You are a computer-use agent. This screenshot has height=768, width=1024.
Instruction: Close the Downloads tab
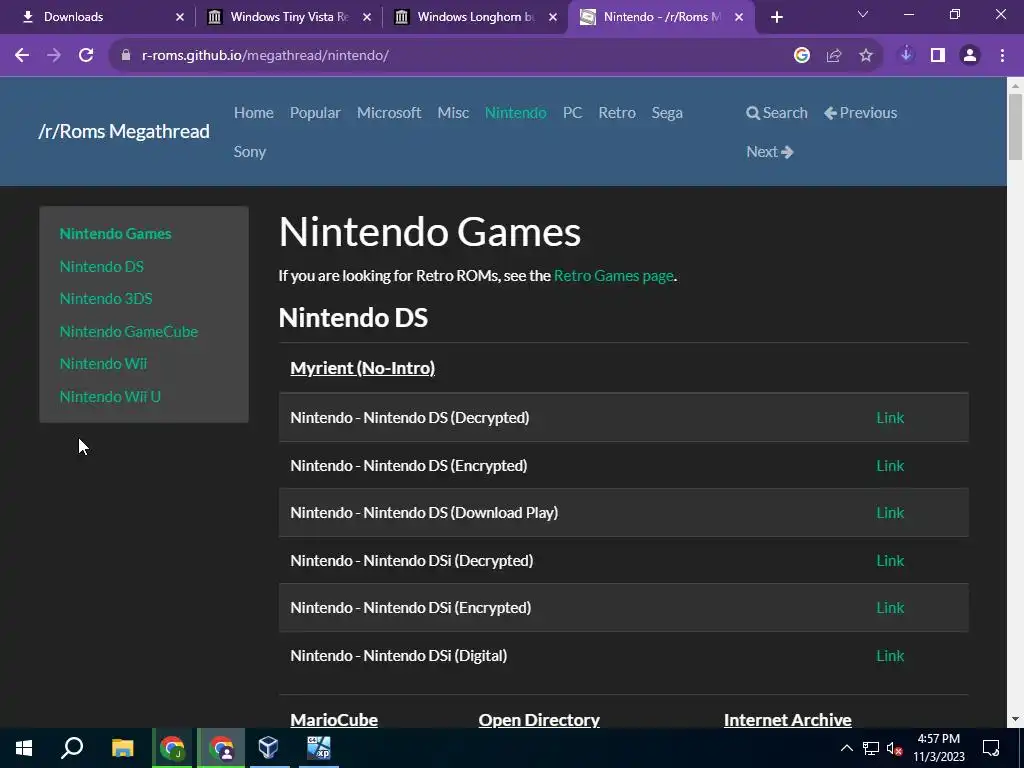[x=180, y=17]
